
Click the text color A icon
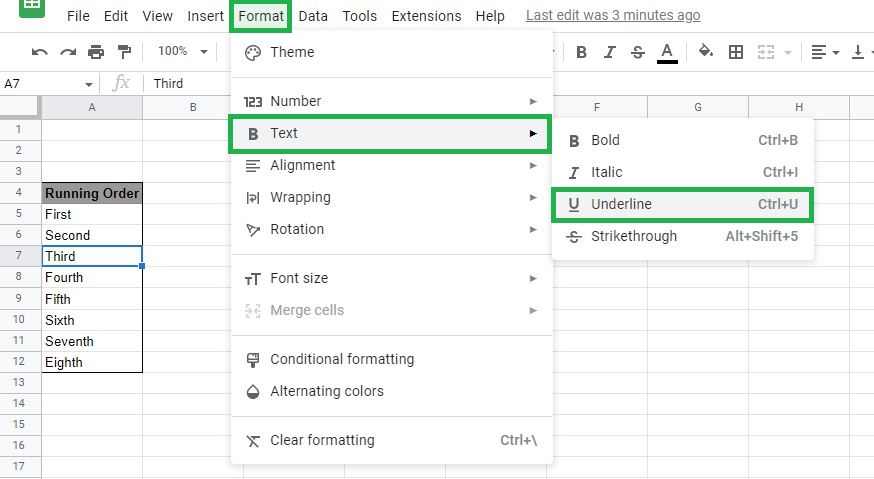click(x=667, y=52)
